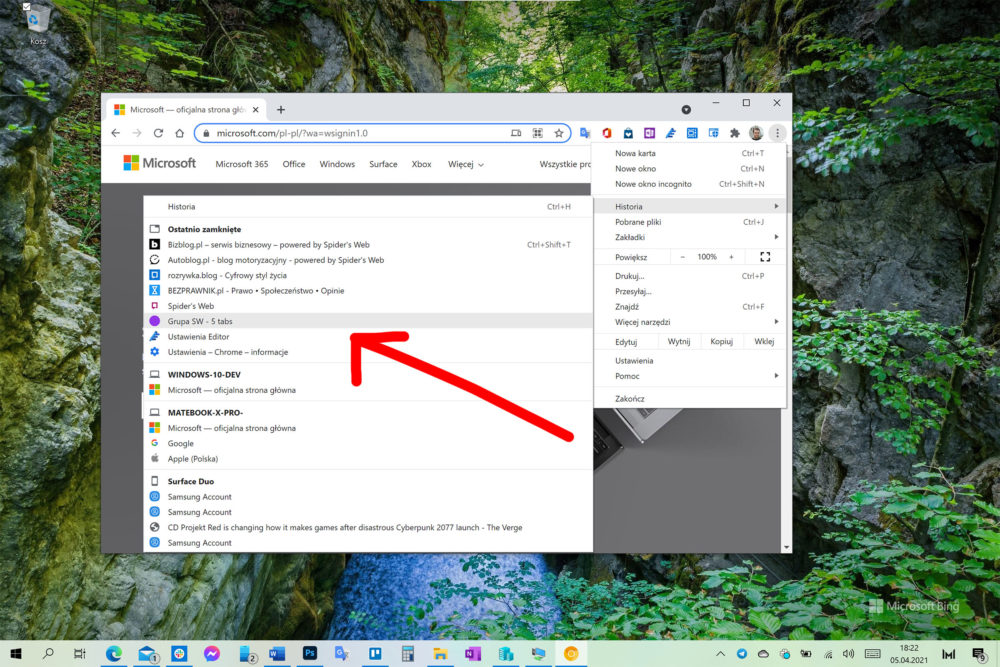Click the Chrome profile avatar
The image size is (1000, 667).
pyautogui.click(x=756, y=133)
